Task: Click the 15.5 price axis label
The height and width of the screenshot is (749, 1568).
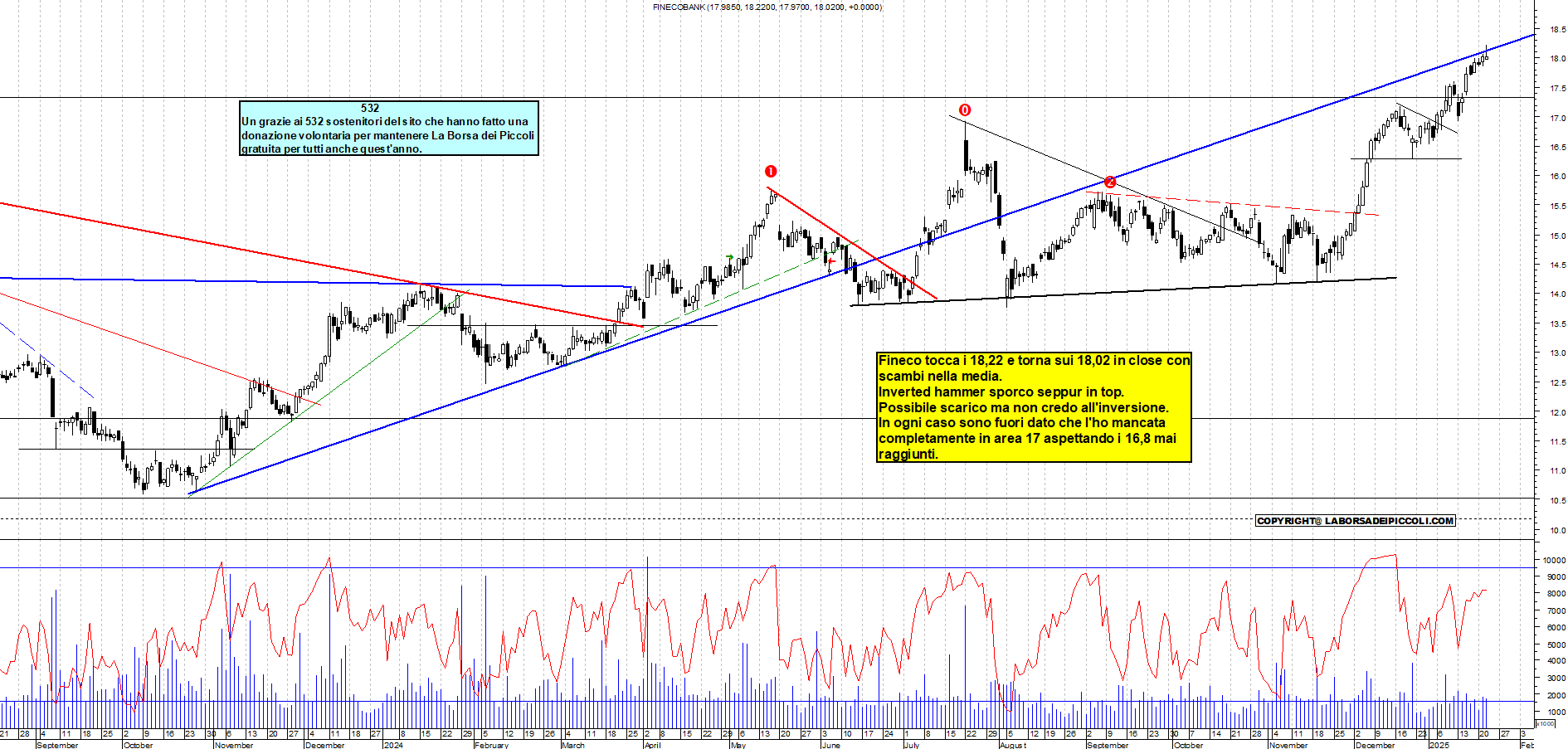Action: click(1557, 207)
